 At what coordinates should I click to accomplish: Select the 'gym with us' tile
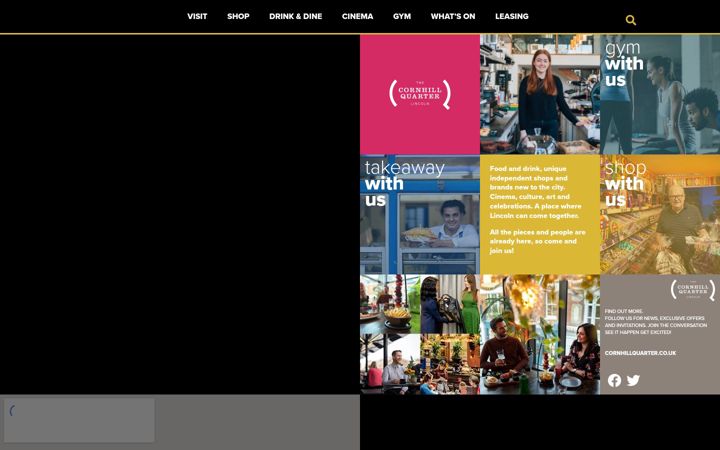[x=660, y=94]
